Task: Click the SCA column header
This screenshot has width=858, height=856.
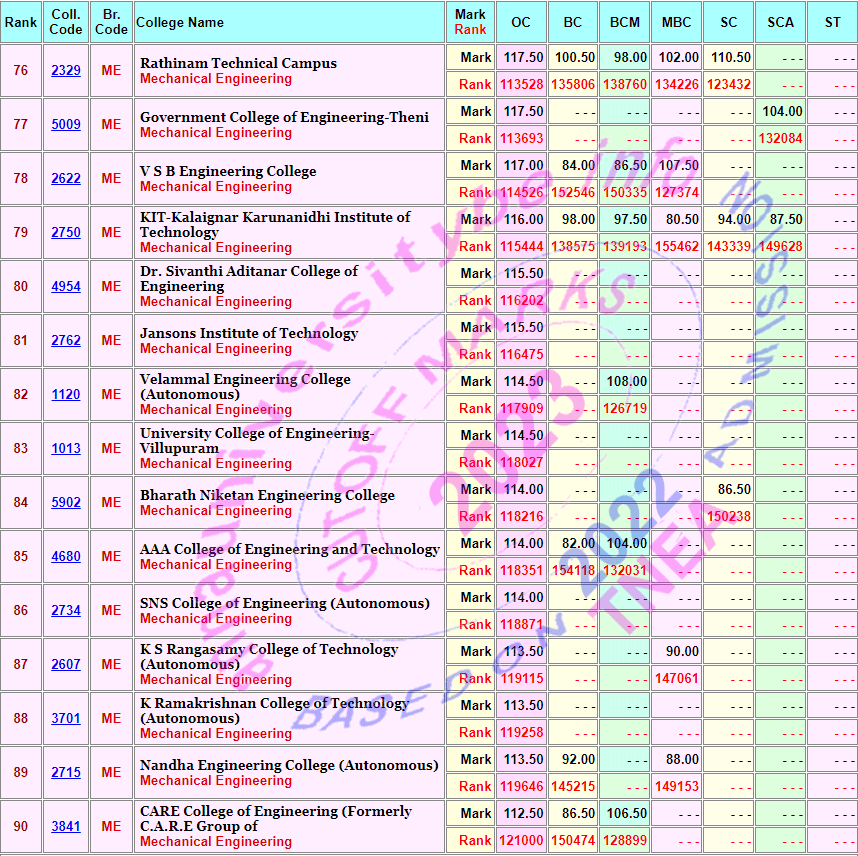Action: [780, 22]
